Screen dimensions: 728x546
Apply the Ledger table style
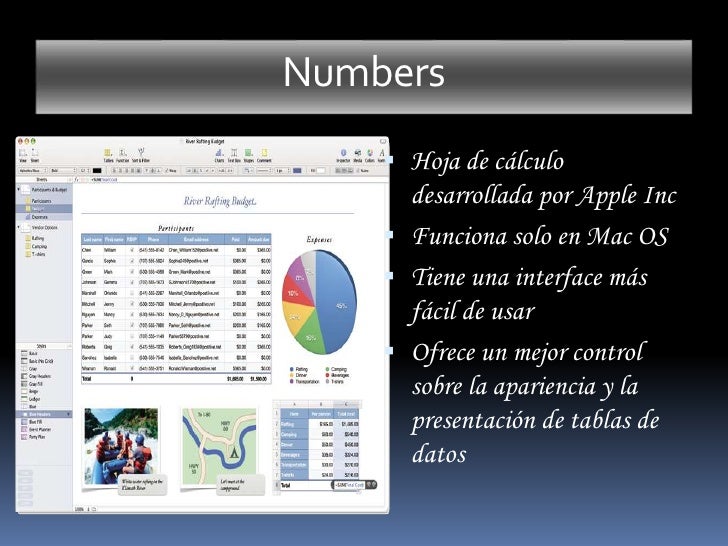pos(31,399)
